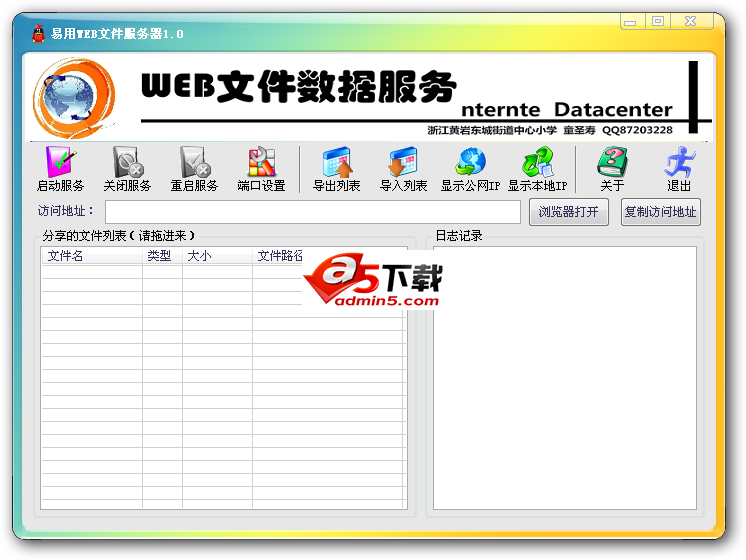This screenshot has height=560, width=746.
Task: Maximize the window
Action: point(658,21)
